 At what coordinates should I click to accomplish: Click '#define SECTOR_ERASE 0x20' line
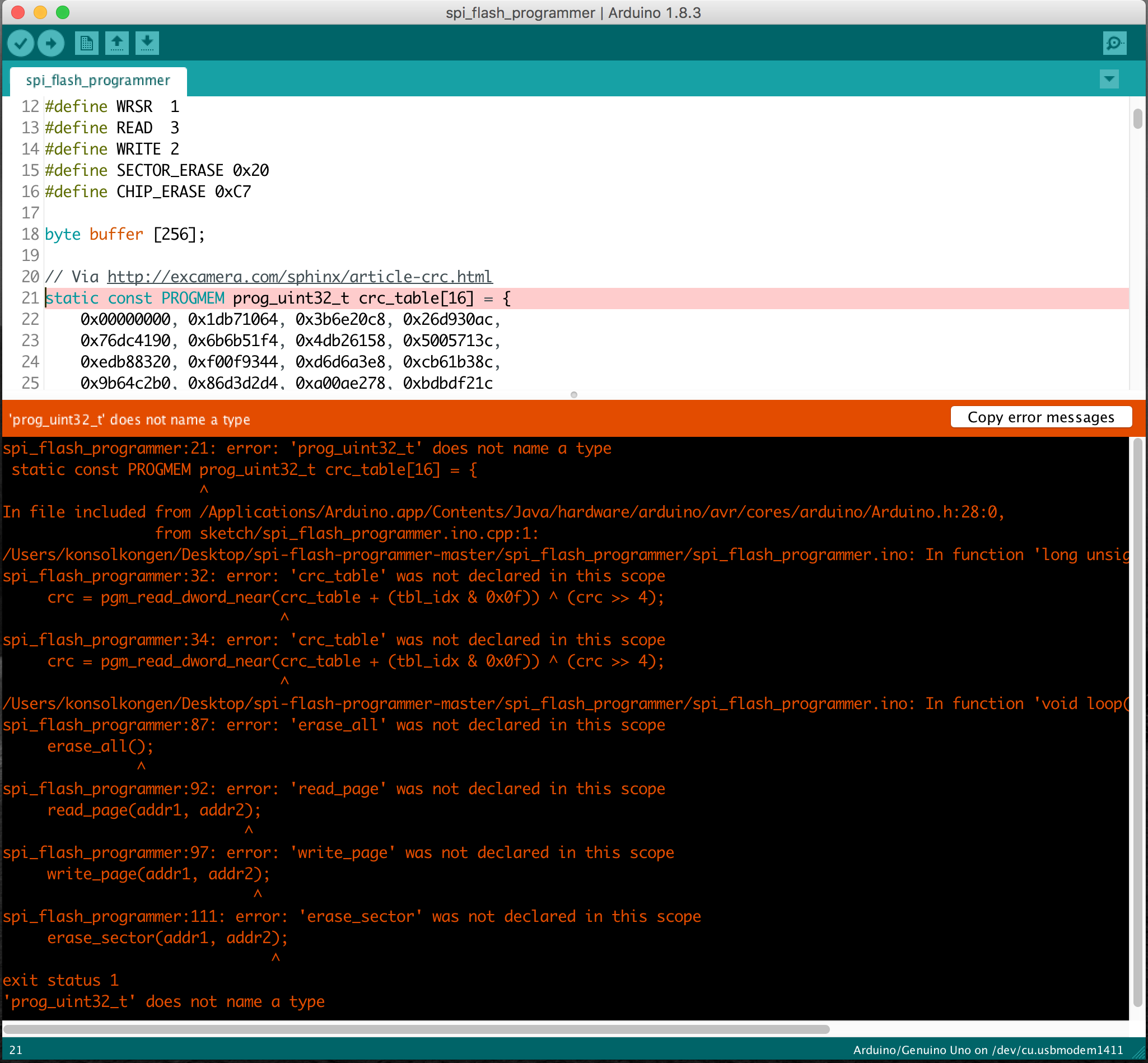157,170
